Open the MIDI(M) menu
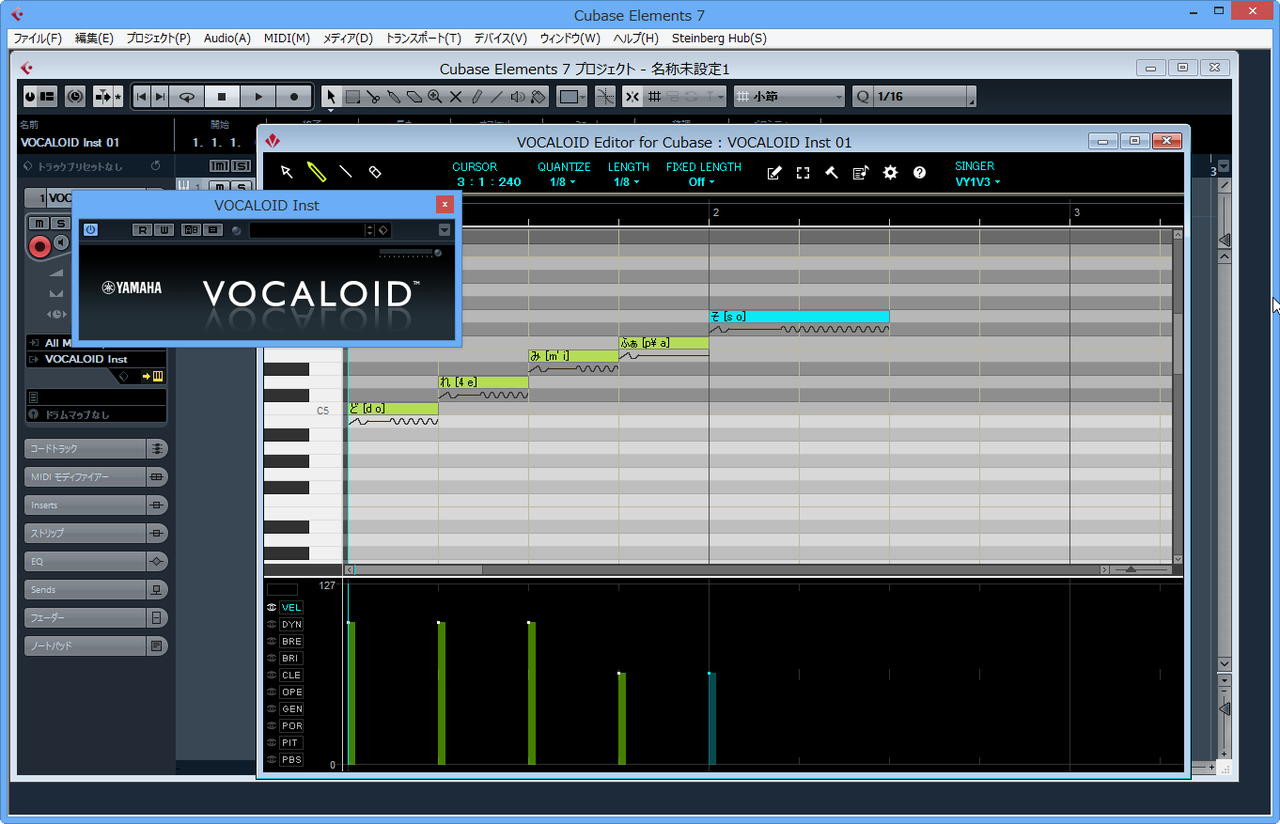 coord(287,38)
